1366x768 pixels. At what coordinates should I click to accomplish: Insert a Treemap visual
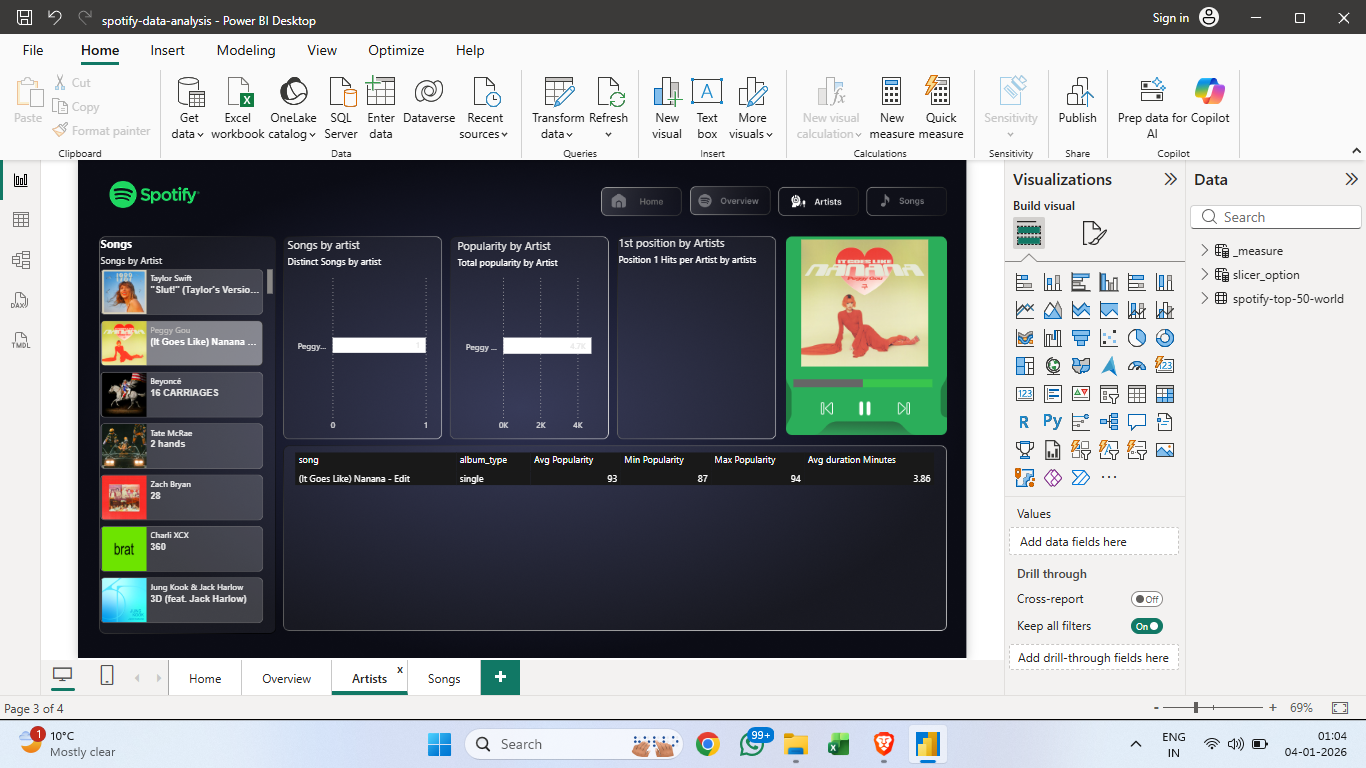[1024, 366]
